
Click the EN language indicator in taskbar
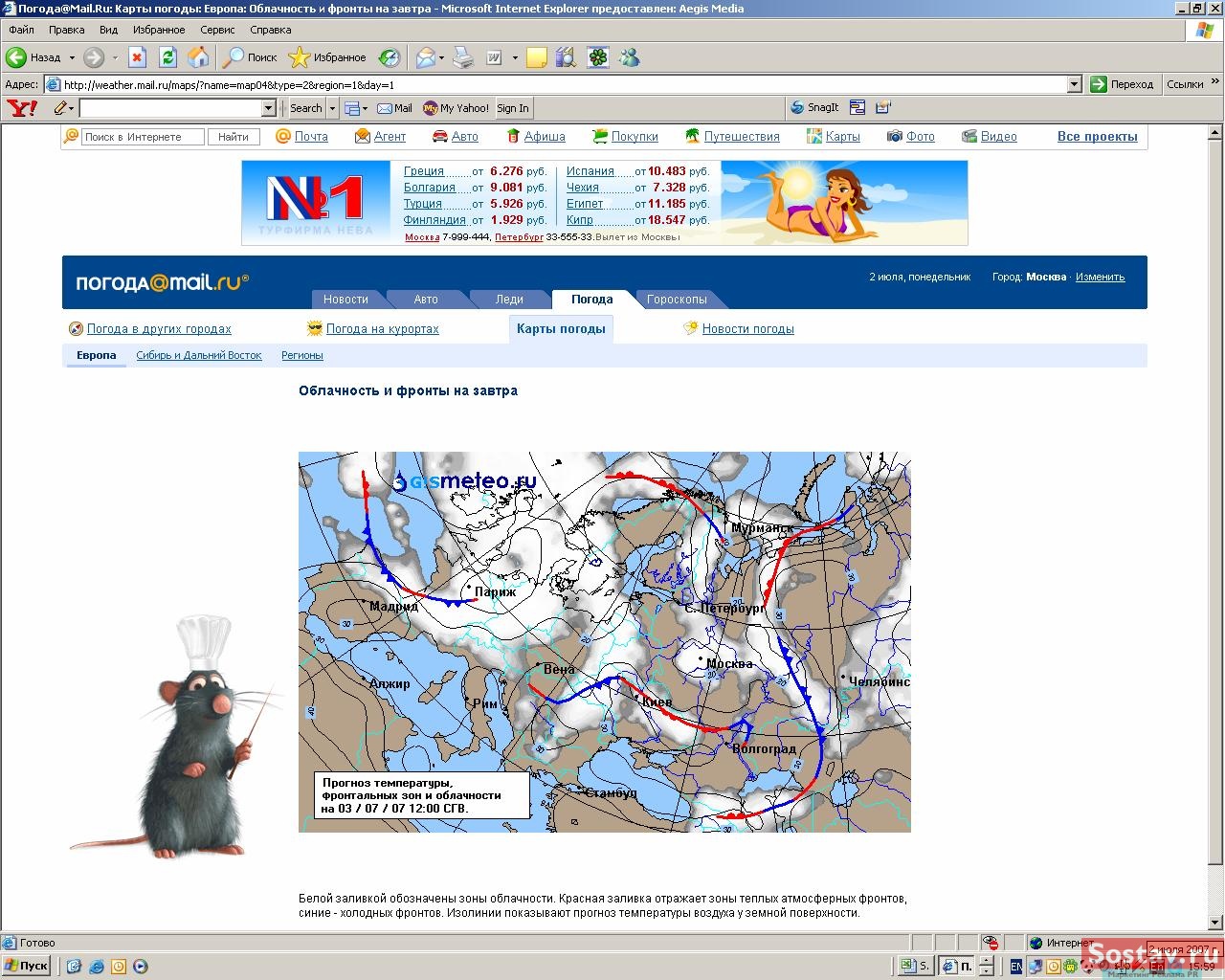click(x=1015, y=967)
